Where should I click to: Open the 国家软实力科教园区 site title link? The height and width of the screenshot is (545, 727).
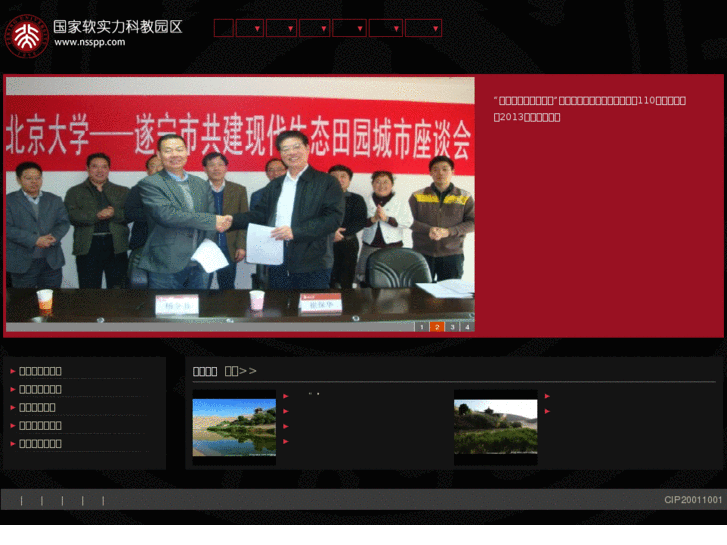118,27
